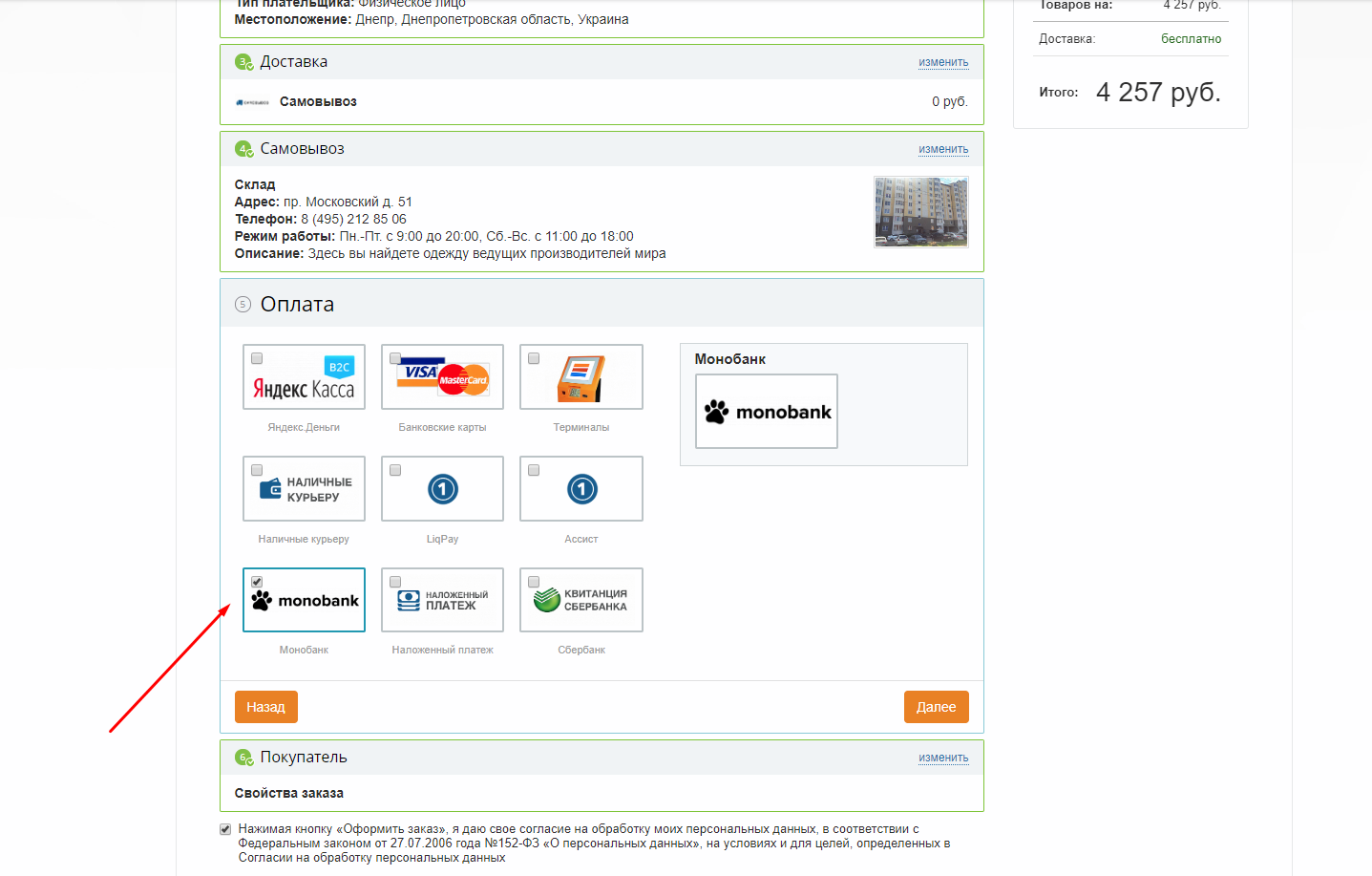Click the total 4 257 руб. amount
The width and height of the screenshot is (1372, 876).
(1158, 93)
